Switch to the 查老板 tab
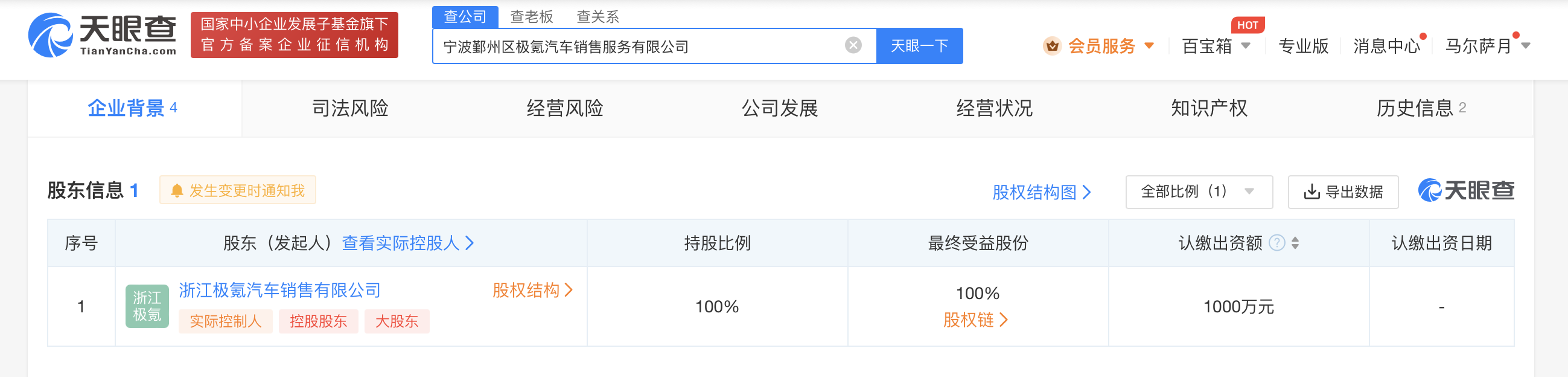The image size is (1568, 377). pos(531,17)
